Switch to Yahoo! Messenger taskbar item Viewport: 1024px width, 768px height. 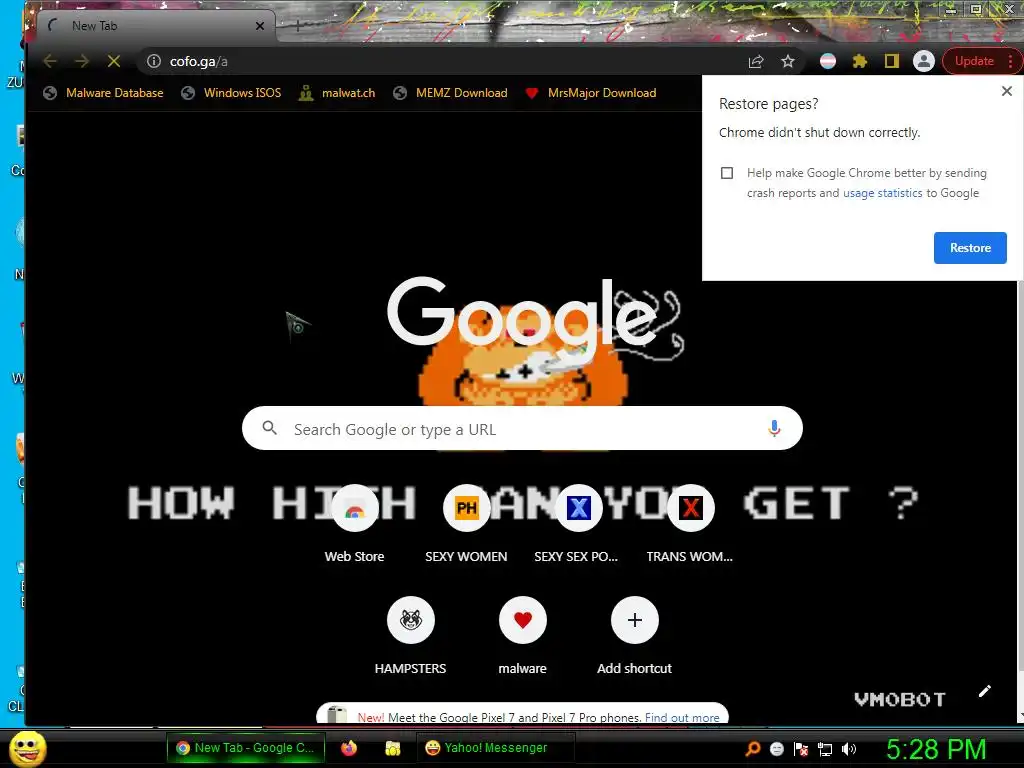click(x=495, y=748)
